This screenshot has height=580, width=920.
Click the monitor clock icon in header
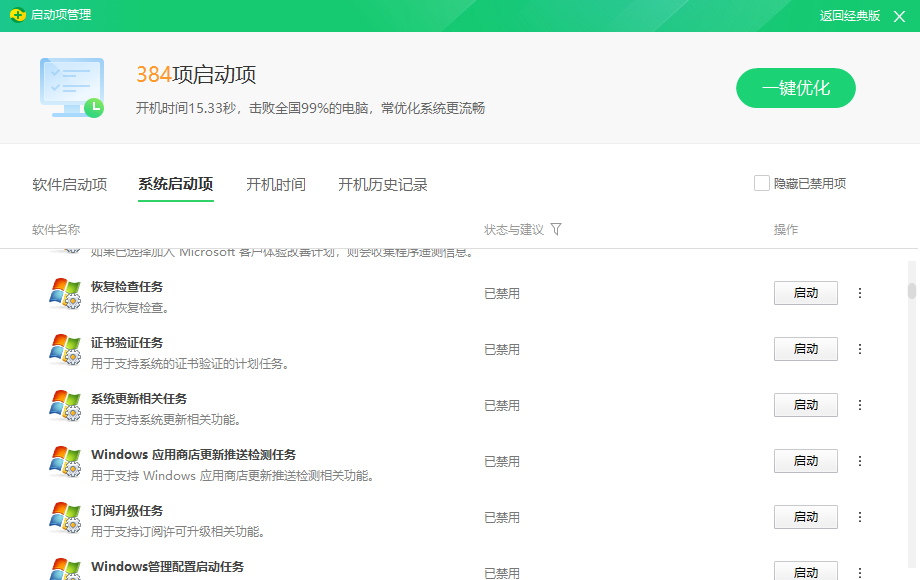click(x=71, y=88)
